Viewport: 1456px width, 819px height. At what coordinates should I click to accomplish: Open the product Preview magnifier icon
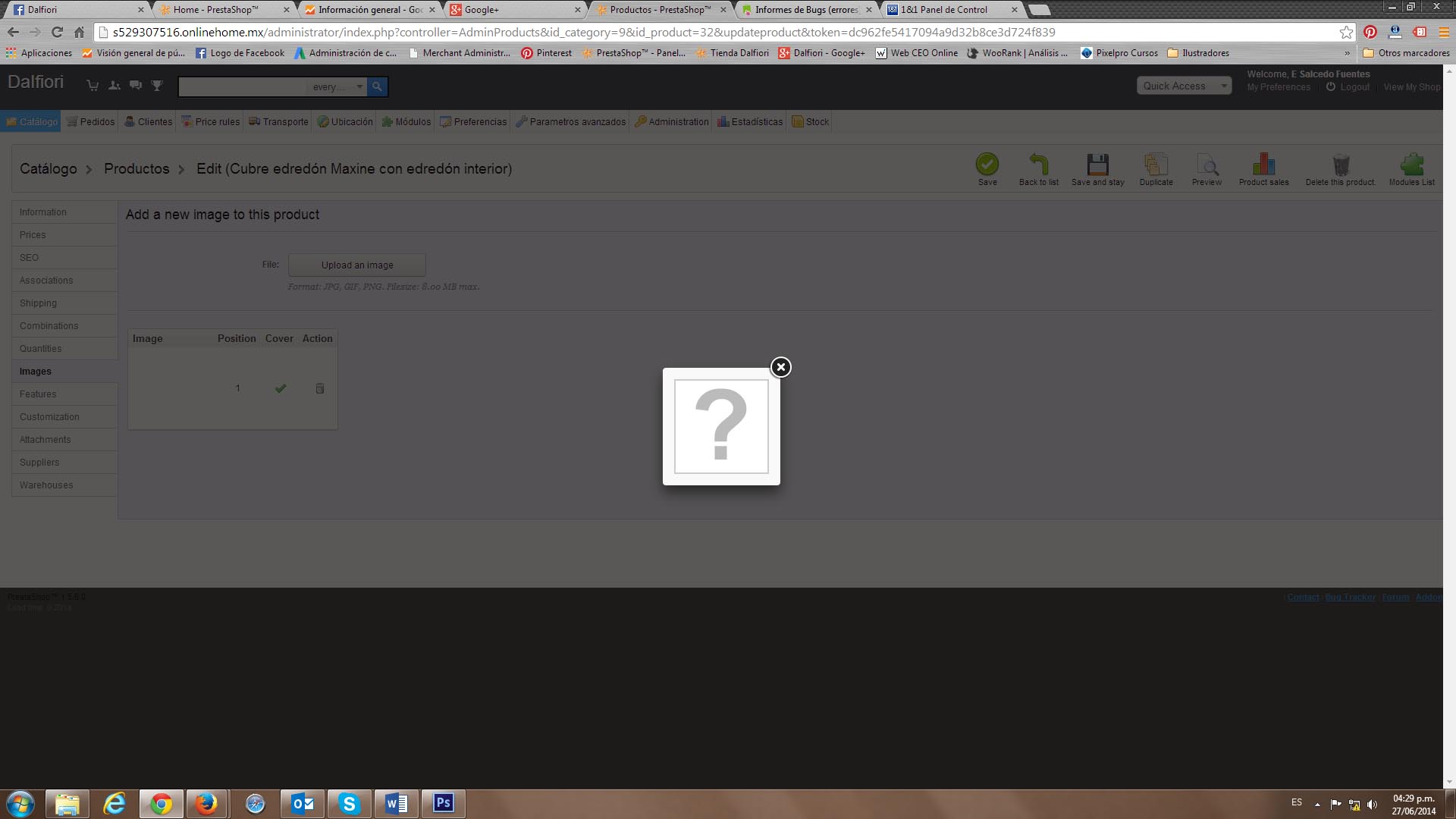tap(1207, 165)
